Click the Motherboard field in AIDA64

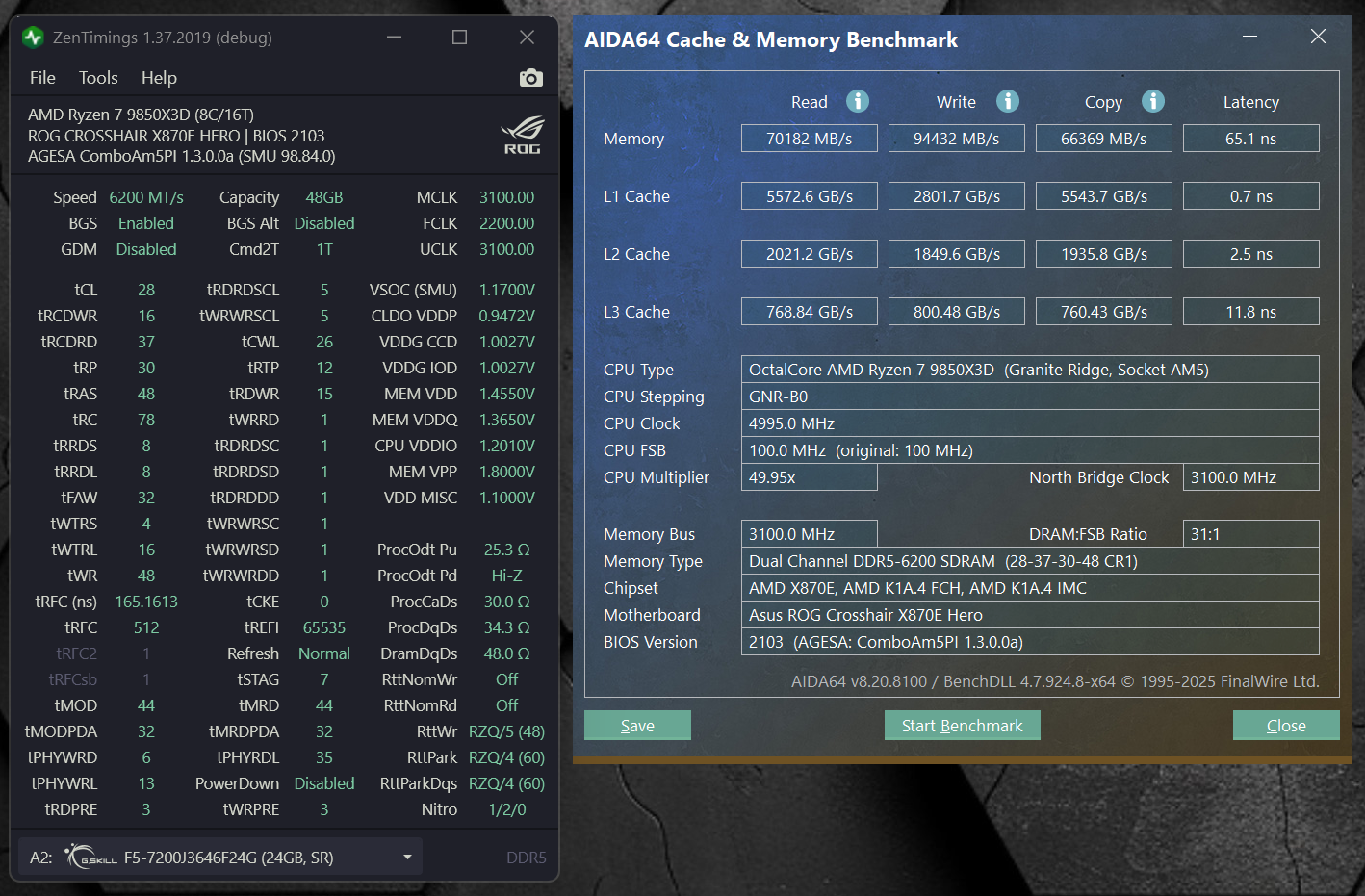point(1030,615)
